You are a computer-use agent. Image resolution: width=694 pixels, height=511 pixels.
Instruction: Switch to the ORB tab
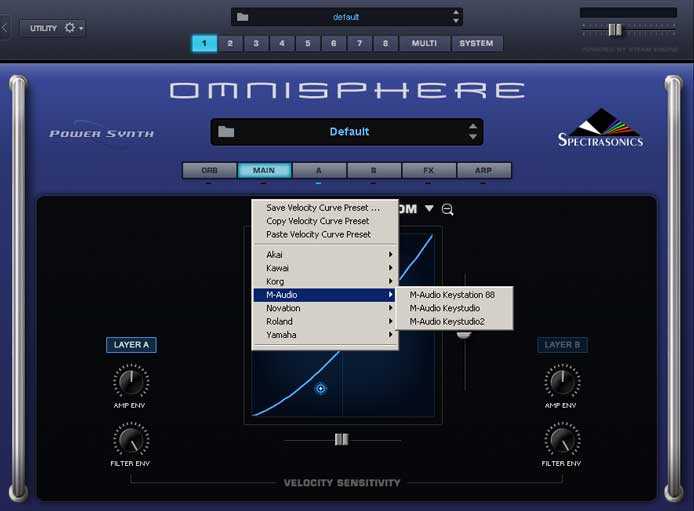[x=209, y=170]
